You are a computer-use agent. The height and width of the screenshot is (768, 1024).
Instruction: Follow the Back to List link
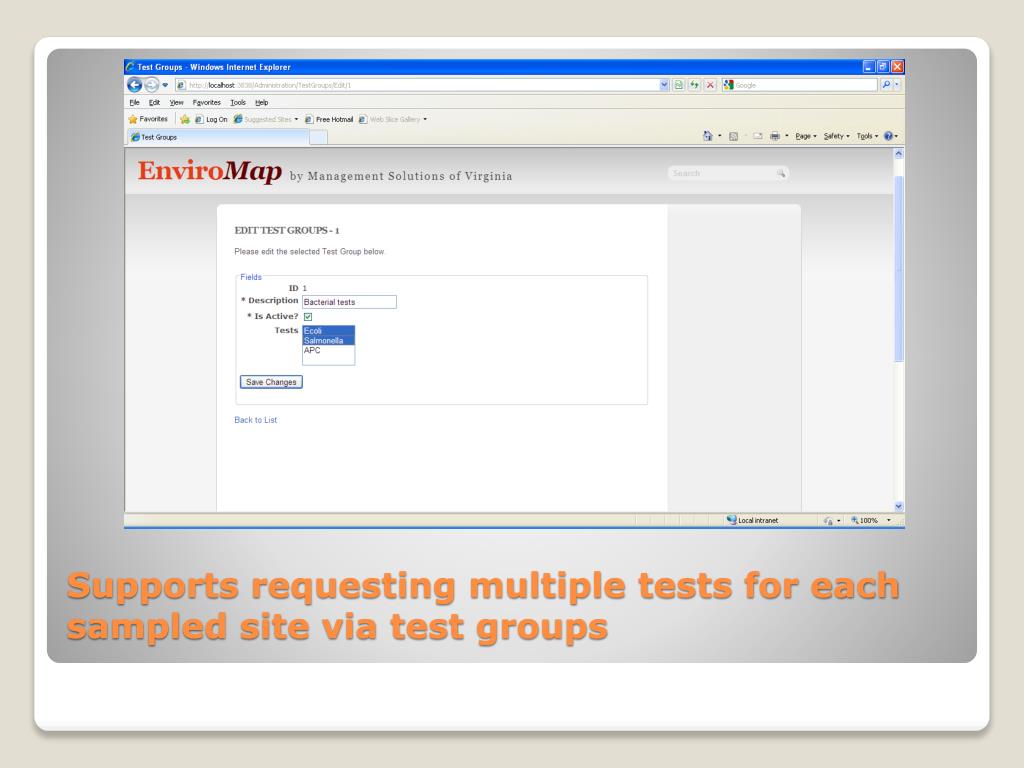255,420
